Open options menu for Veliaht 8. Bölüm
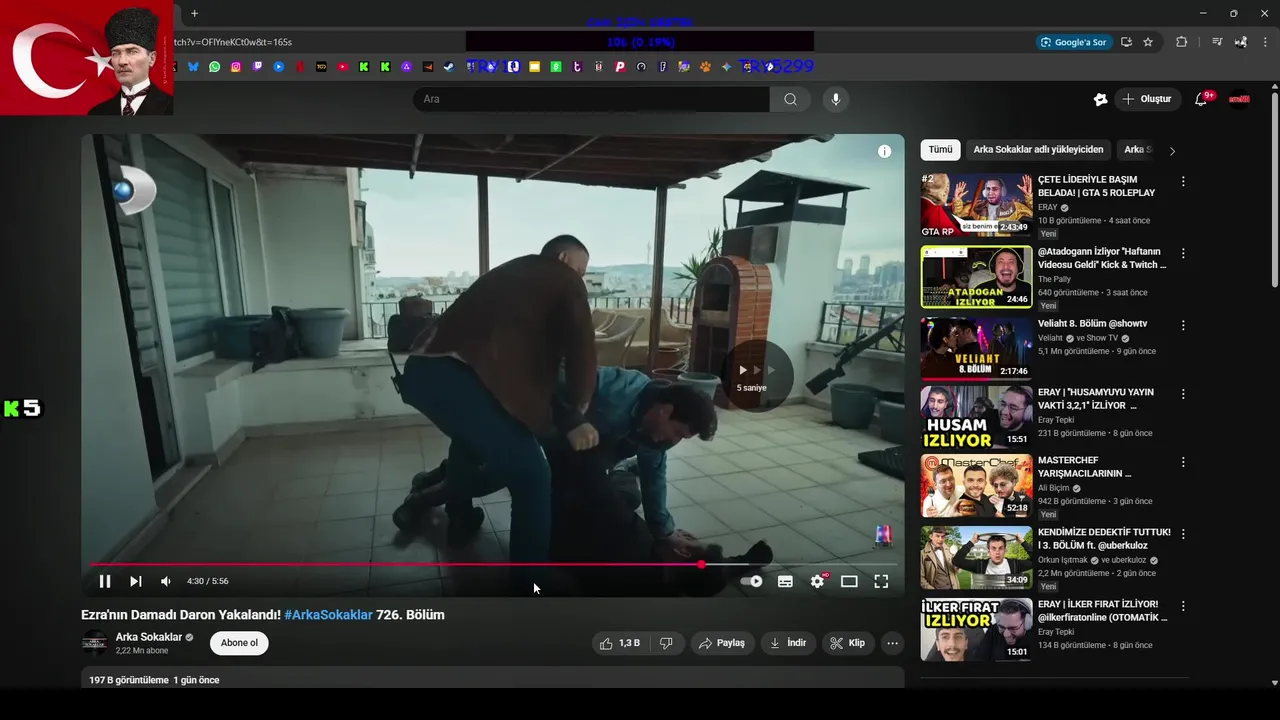1280x720 pixels. 1183,326
